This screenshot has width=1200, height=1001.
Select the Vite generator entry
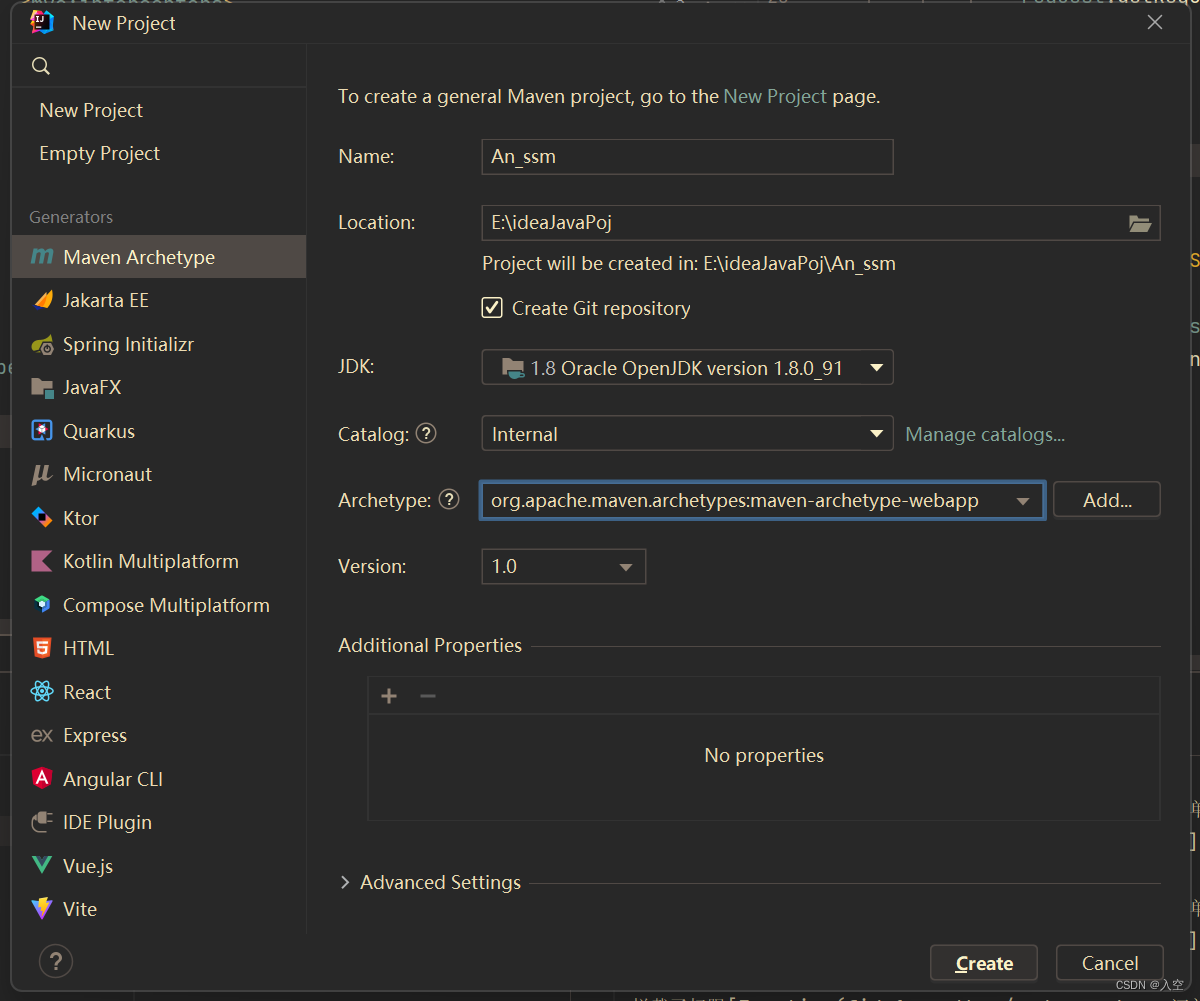pos(159,909)
